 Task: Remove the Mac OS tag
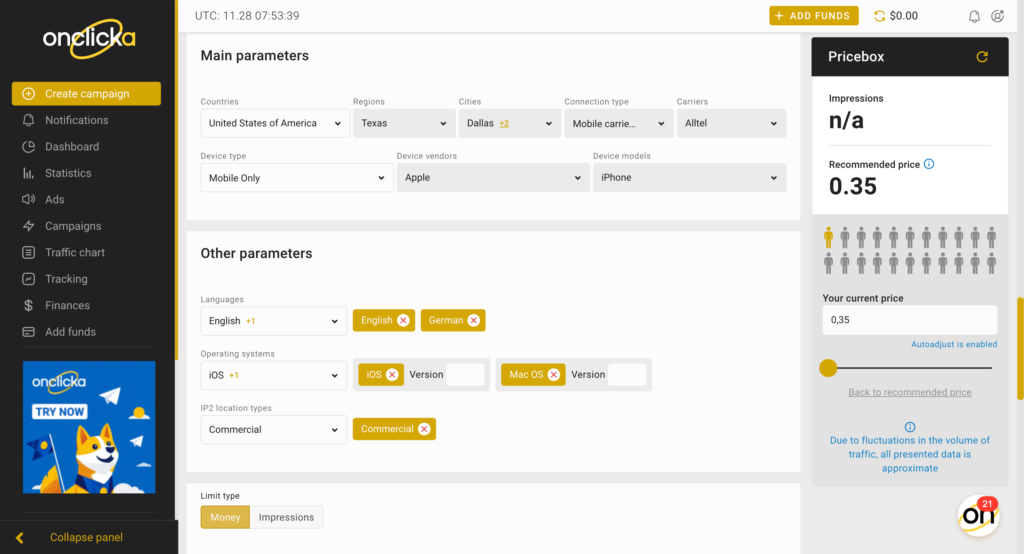pos(554,374)
